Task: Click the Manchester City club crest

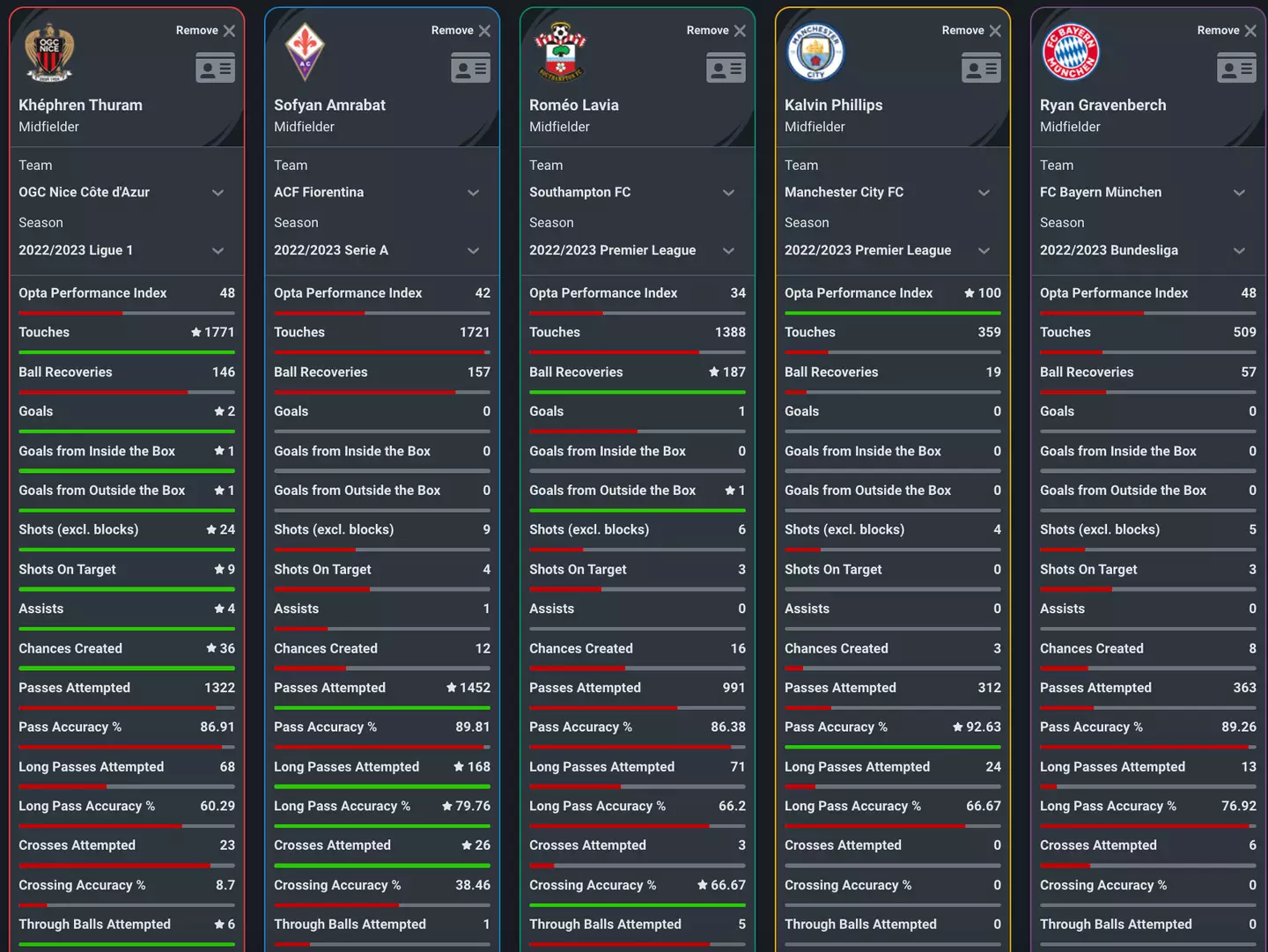Action: click(815, 53)
